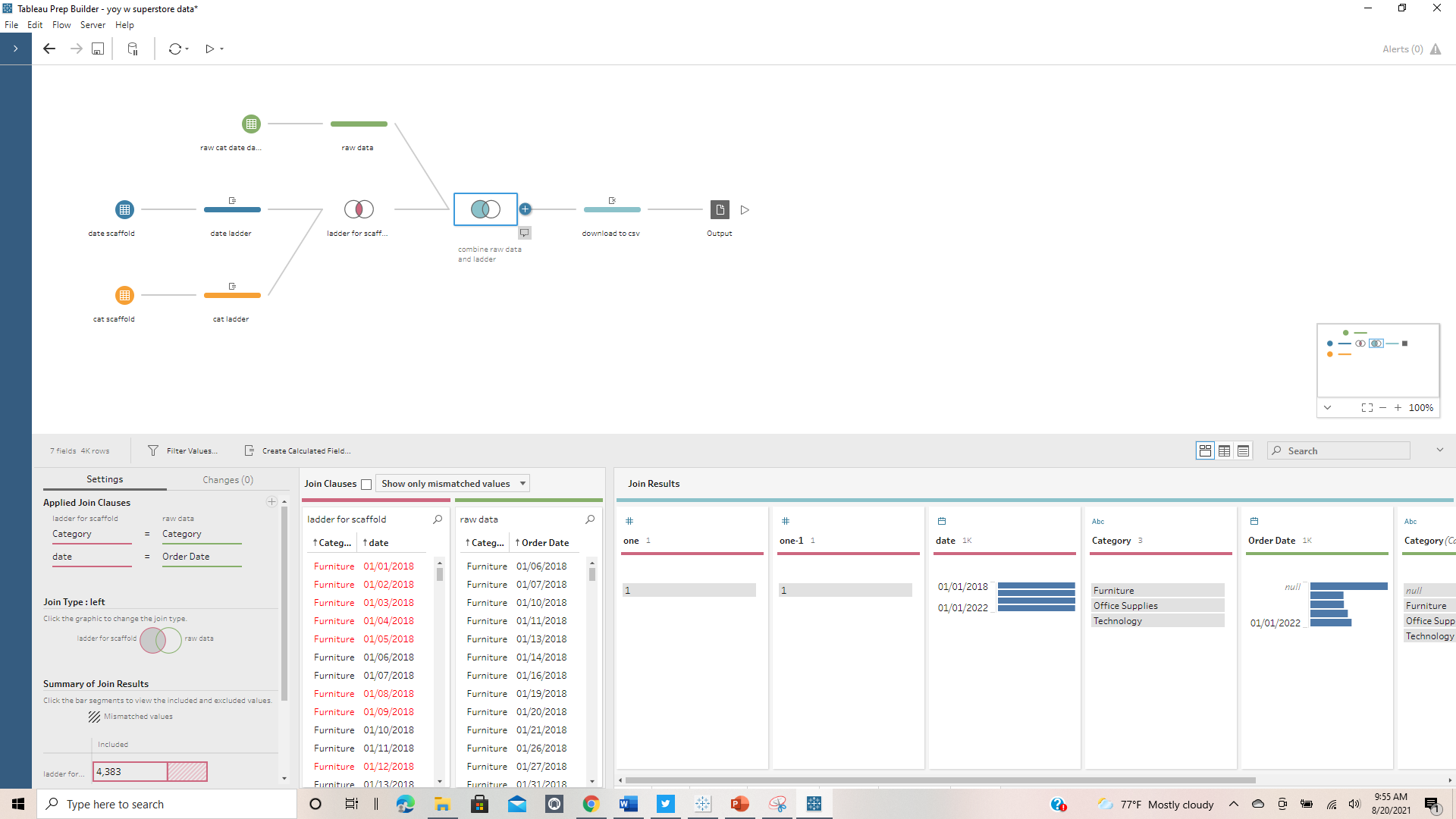
Task: Click the refresh data toolbar icon
Action: (175, 49)
